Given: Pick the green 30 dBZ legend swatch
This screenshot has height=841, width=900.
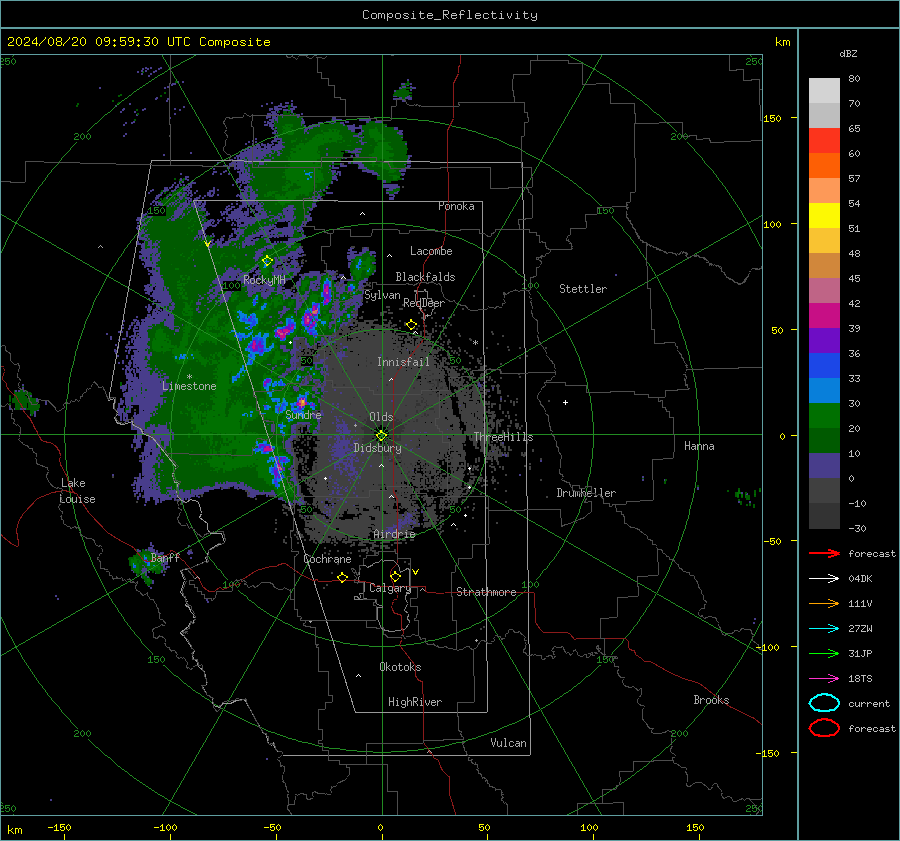Looking at the screenshot, I should click(824, 416).
